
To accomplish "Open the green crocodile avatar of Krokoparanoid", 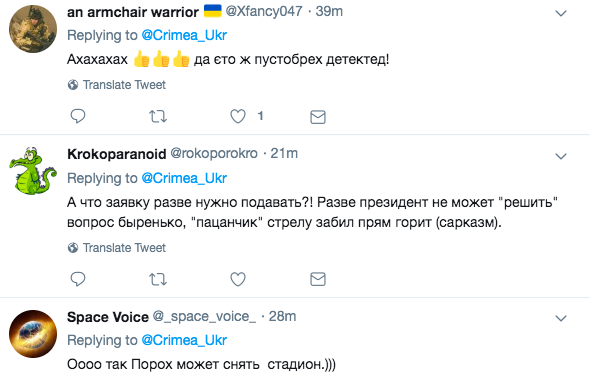I will coord(33,172).
